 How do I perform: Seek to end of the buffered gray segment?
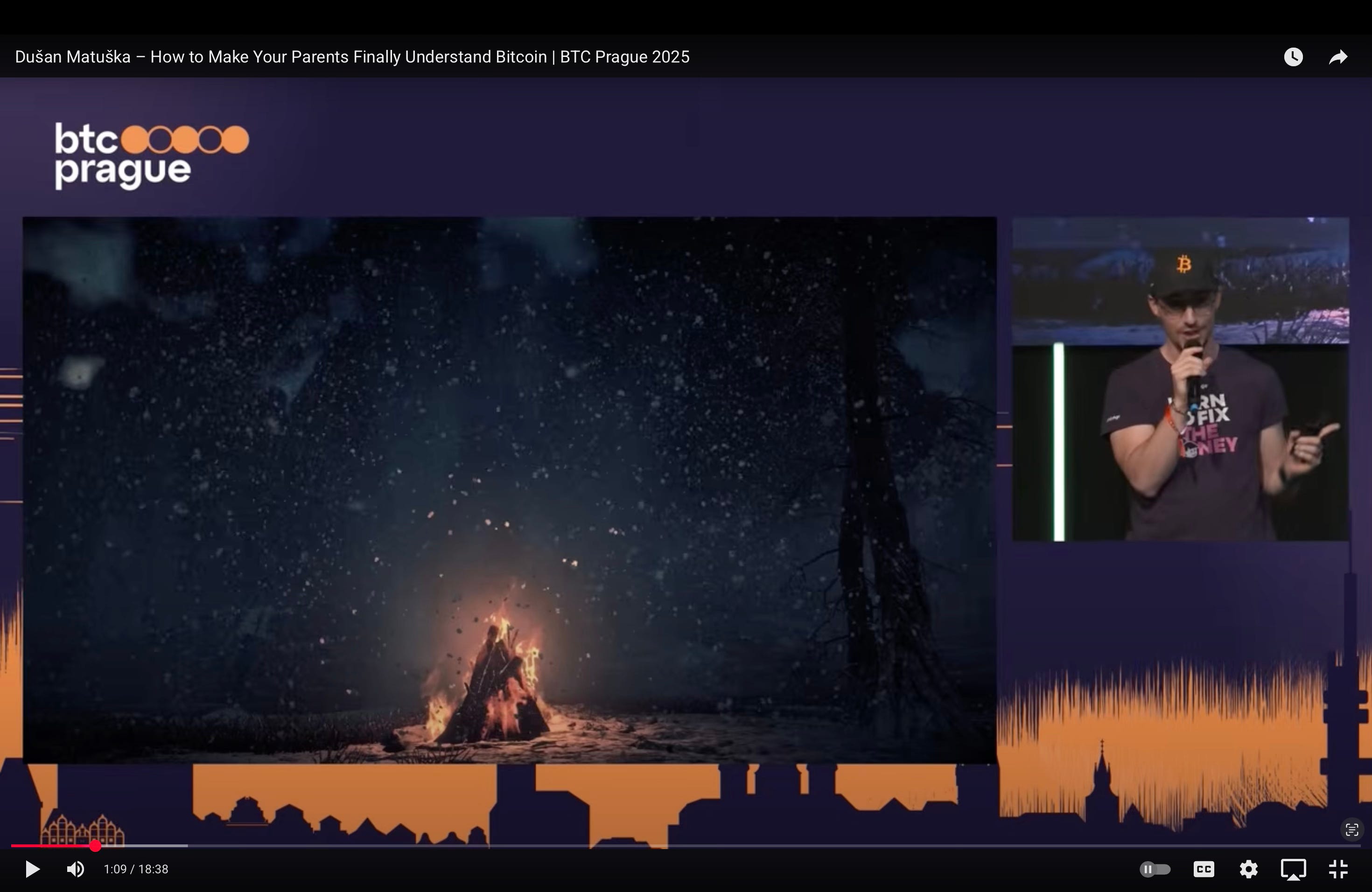tap(186, 846)
